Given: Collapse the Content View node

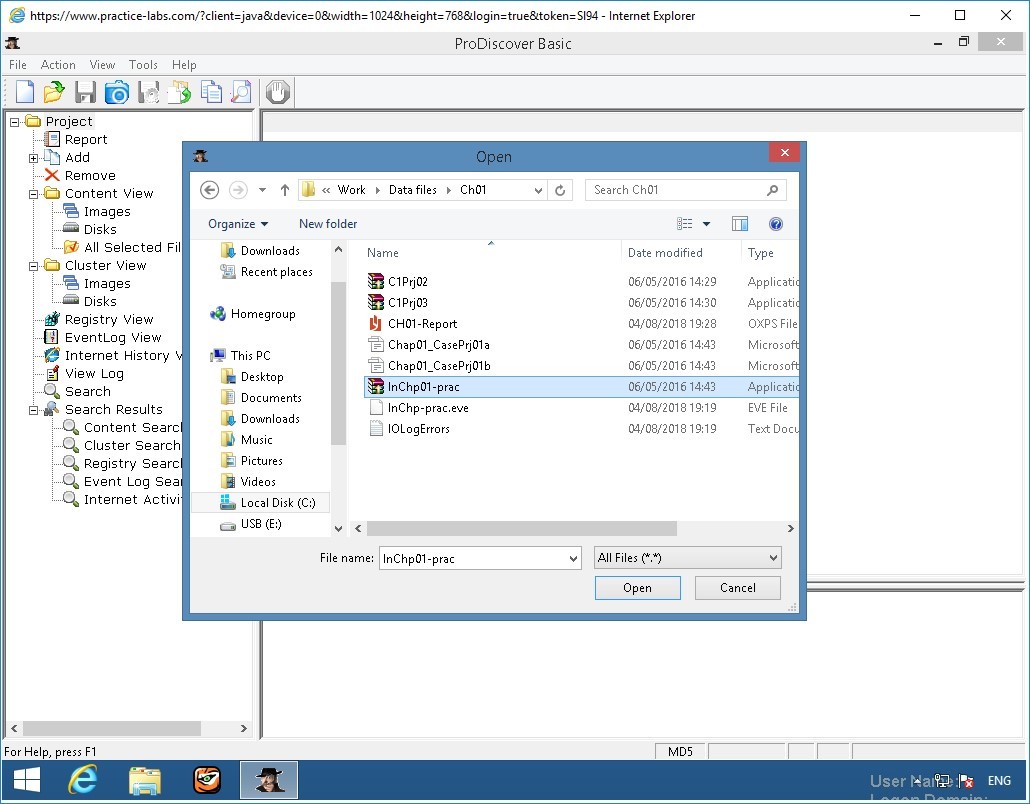Looking at the screenshot, I should tap(34, 194).
